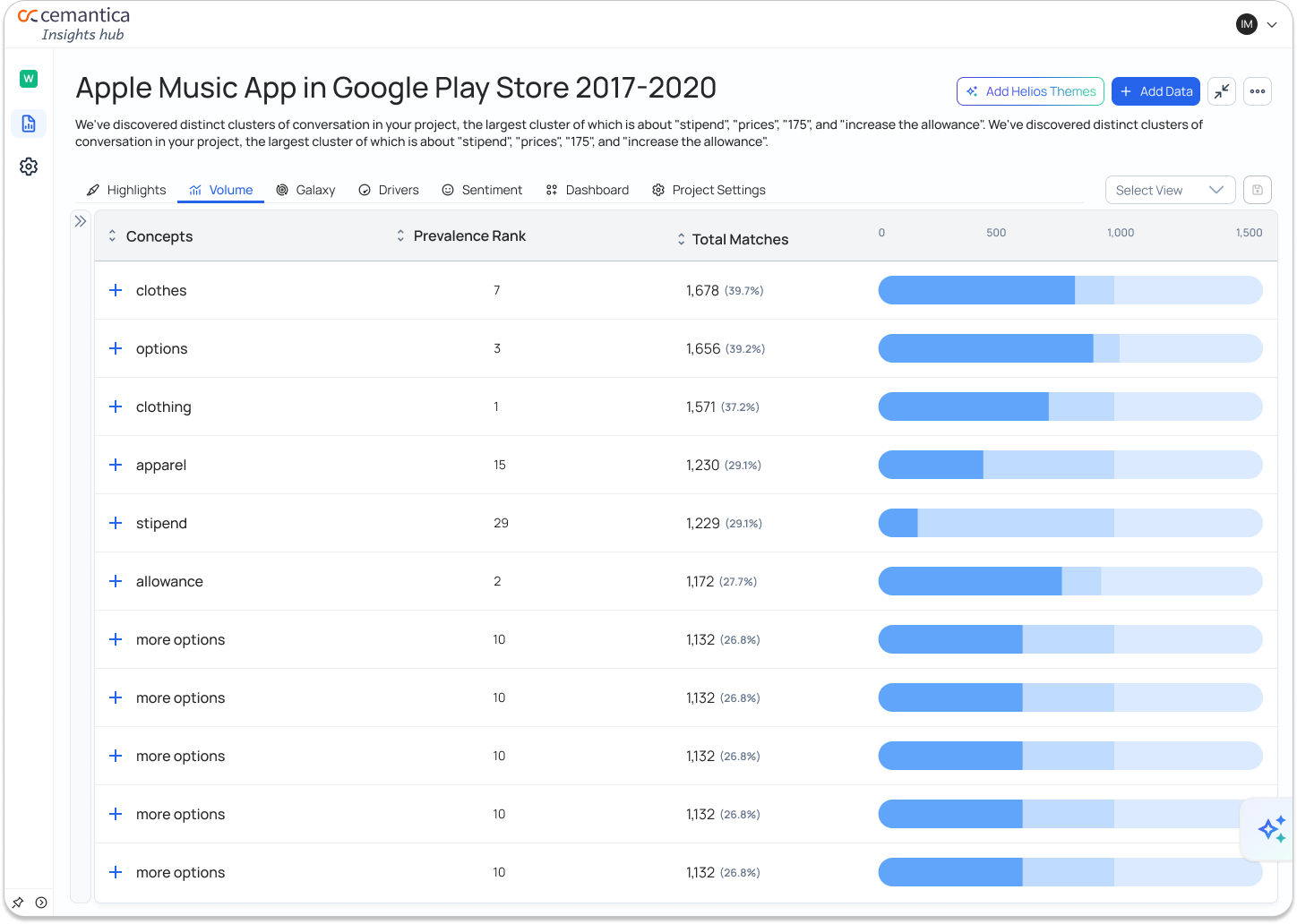Screen dimensions: 1297x924
Task: Click the save view icon
Action: [1258, 190]
